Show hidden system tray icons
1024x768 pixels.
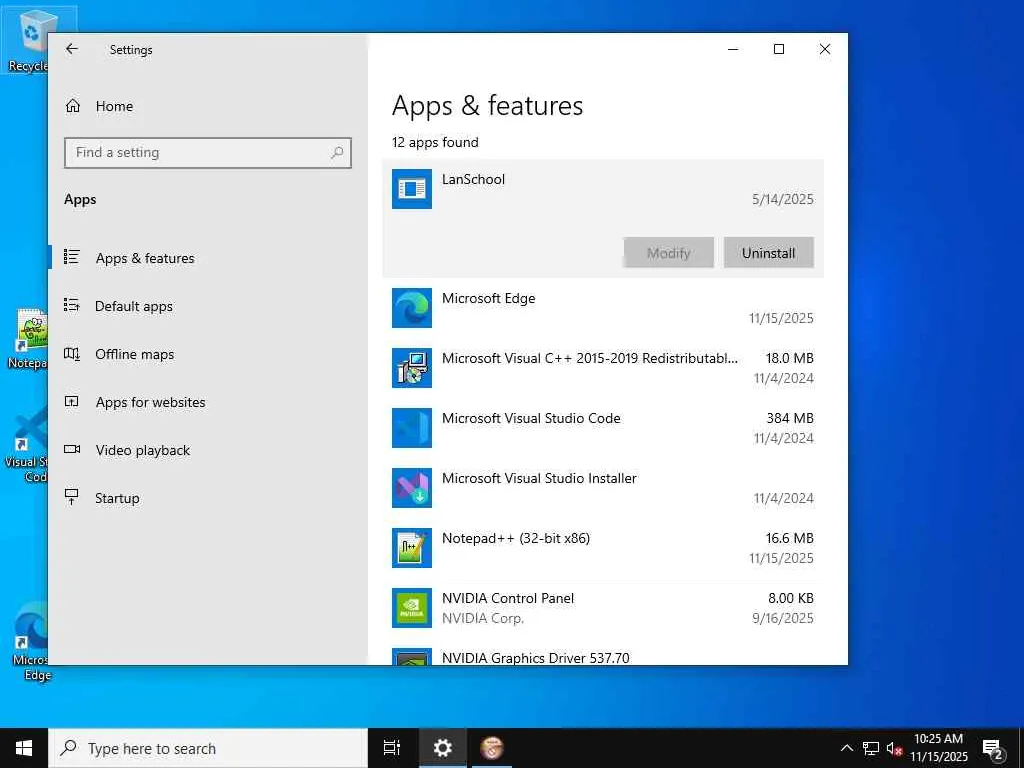pyautogui.click(x=846, y=748)
